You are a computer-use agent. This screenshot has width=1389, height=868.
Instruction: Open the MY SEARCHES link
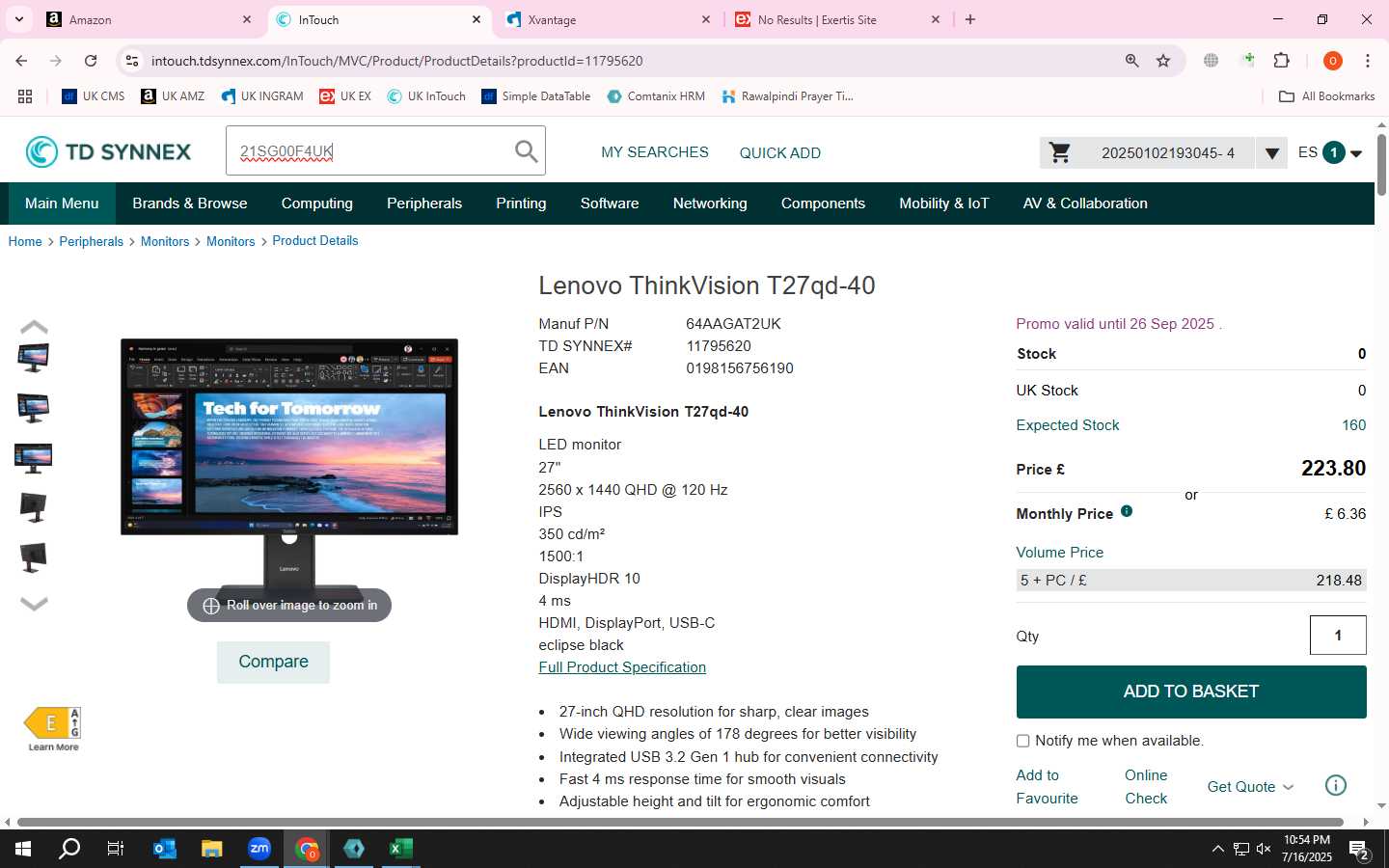(x=655, y=152)
